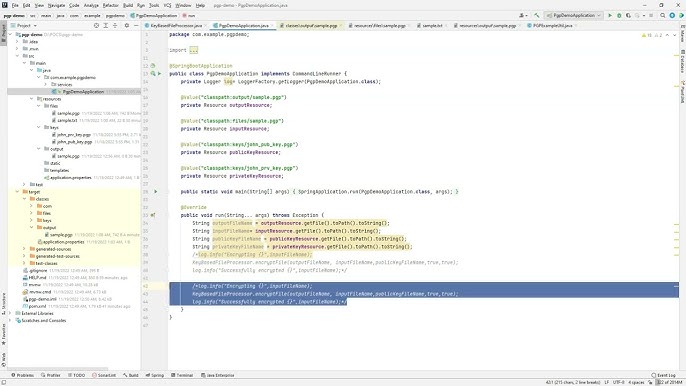This screenshot has height=386, width=686.
Task: Open the Event Log
Action: point(663,375)
